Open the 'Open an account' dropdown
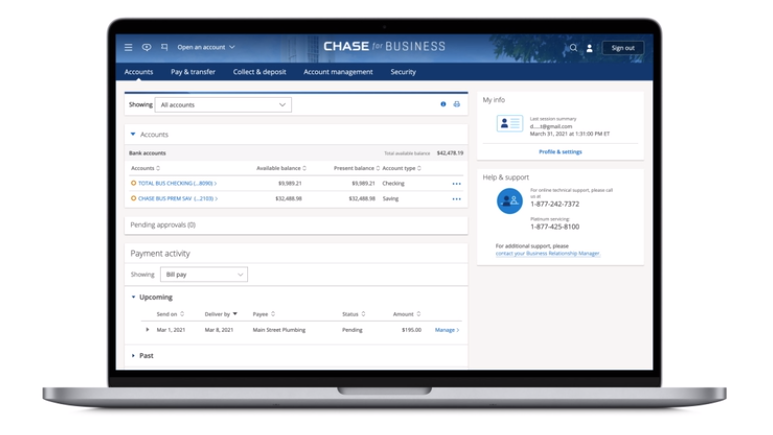The height and width of the screenshot is (435, 773). tap(206, 47)
